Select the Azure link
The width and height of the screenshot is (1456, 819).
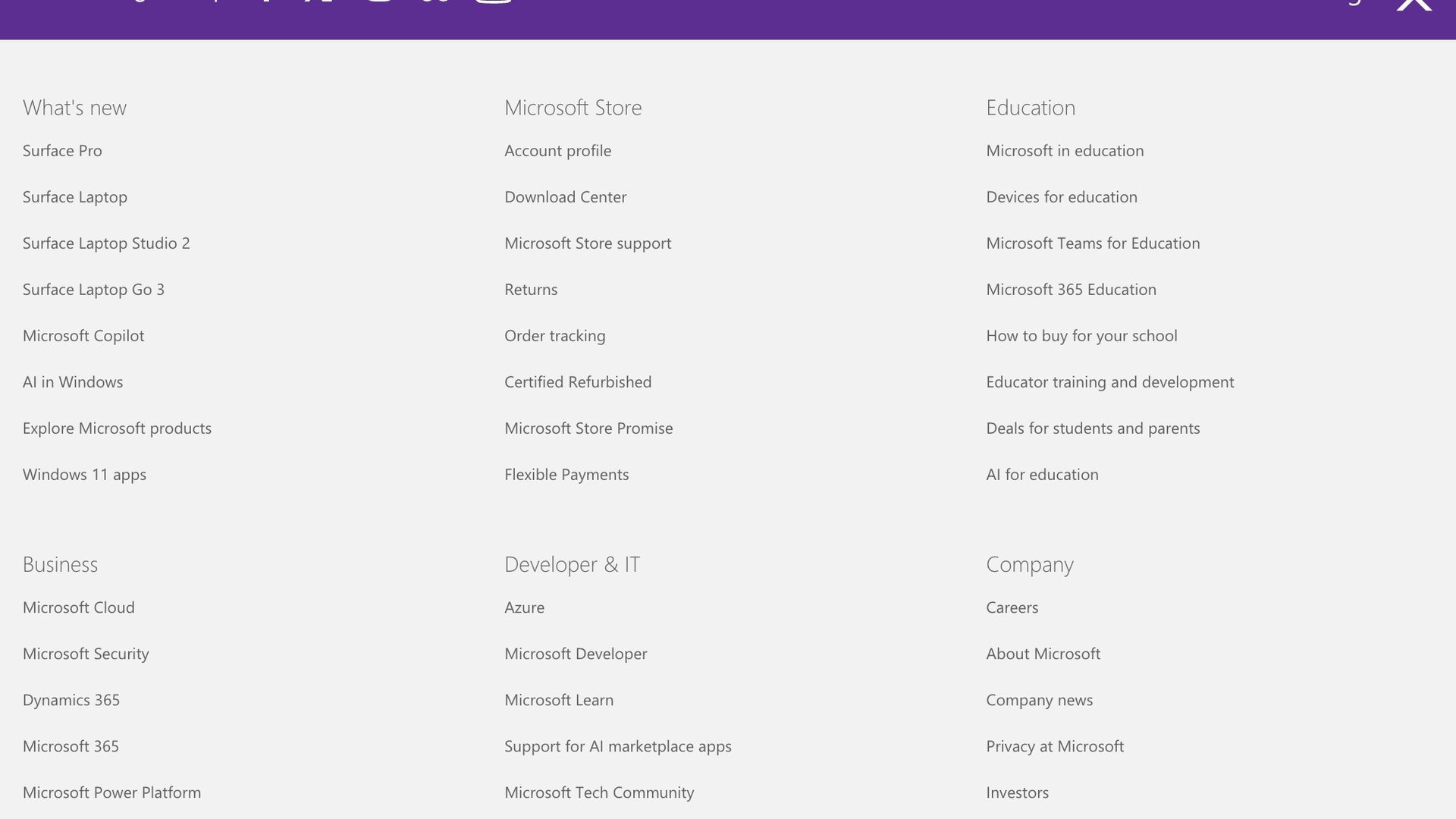(x=524, y=607)
